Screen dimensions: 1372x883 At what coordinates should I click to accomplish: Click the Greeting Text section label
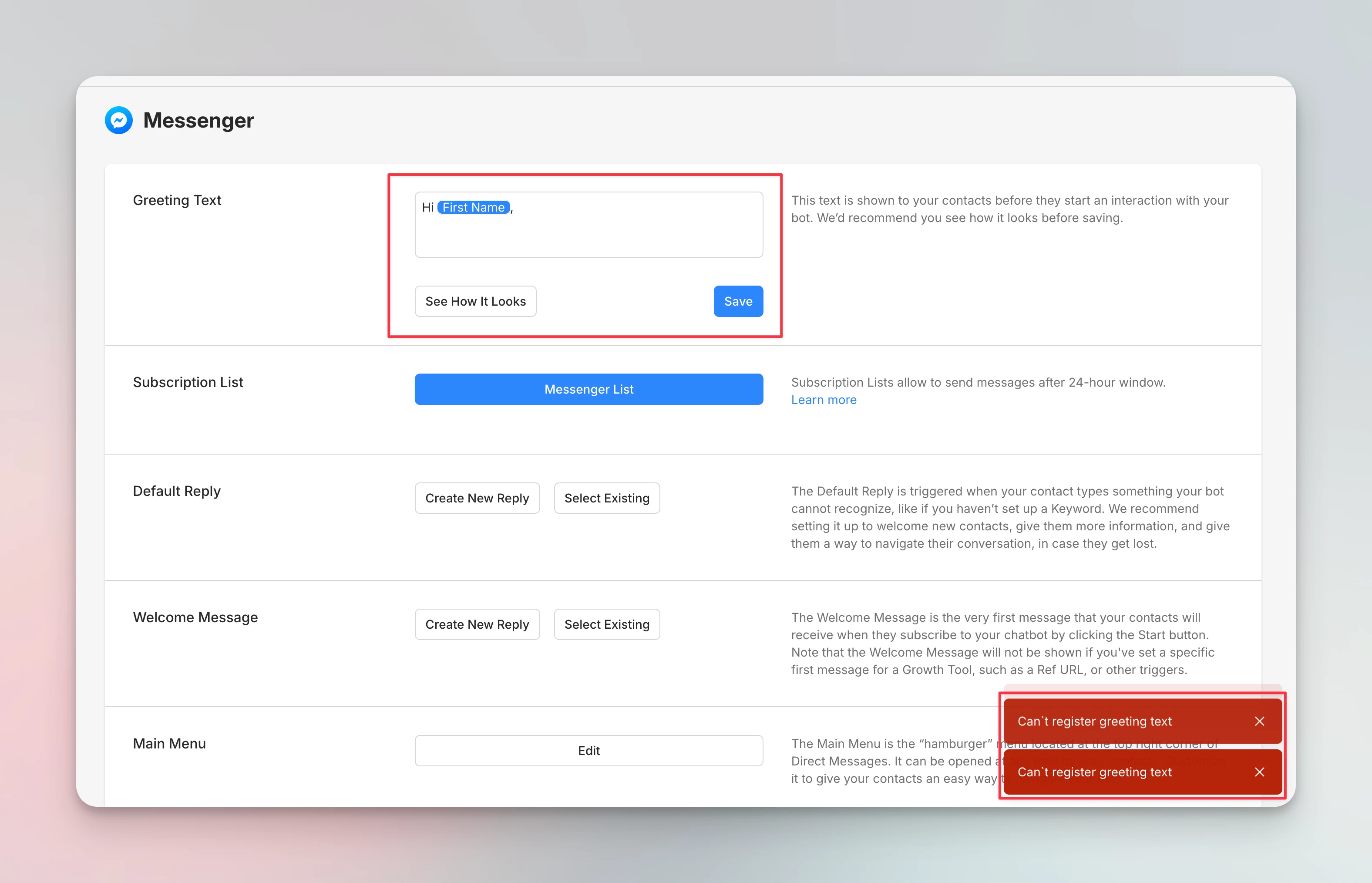point(177,200)
